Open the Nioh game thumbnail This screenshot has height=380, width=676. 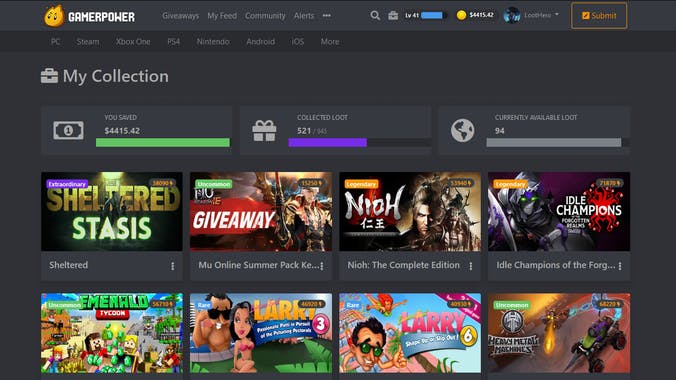(x=410, y=211)
